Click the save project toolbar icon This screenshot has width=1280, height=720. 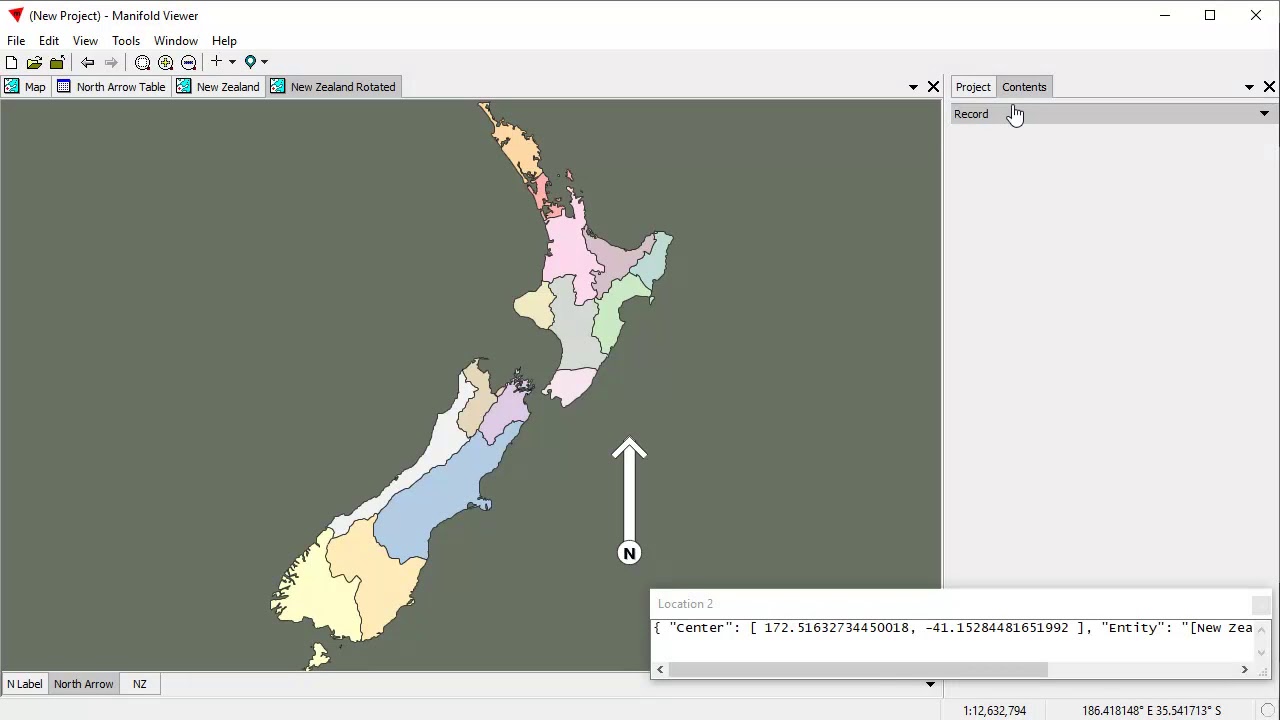point(57,62)
